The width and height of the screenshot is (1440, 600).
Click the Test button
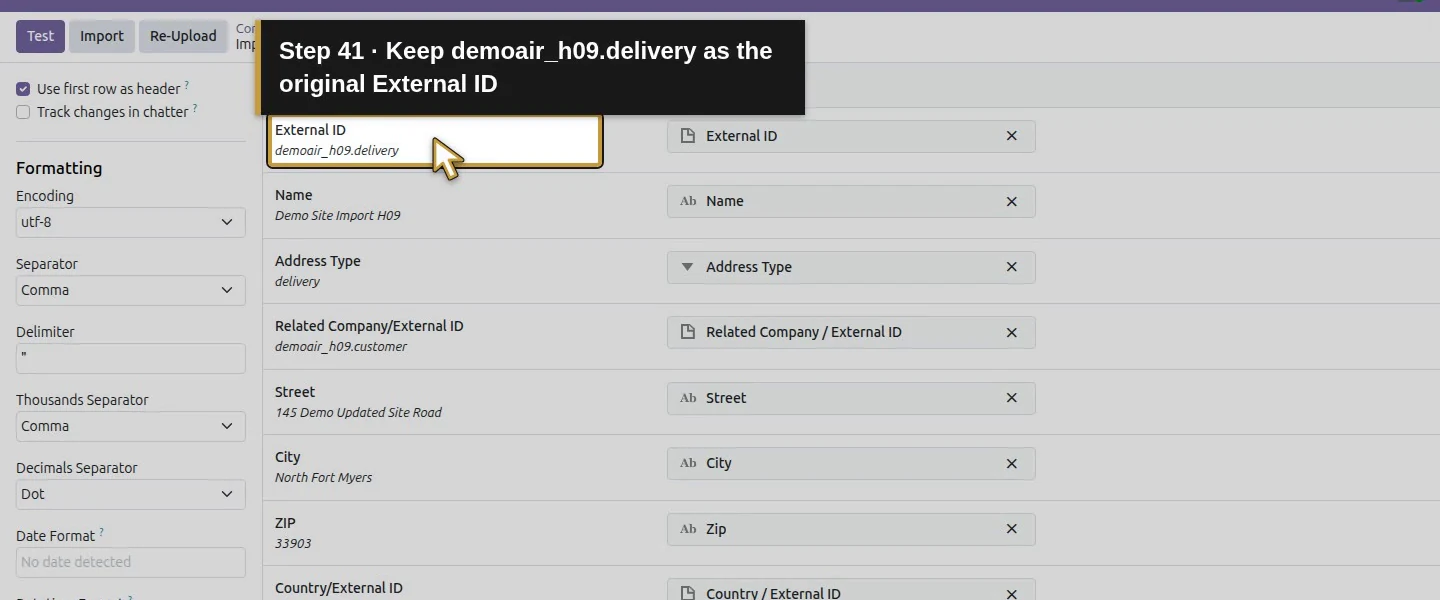tap(40, 36)
